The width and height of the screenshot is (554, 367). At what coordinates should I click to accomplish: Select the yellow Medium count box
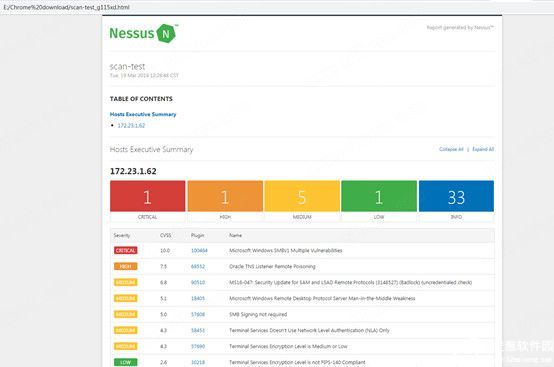[302, 196]
